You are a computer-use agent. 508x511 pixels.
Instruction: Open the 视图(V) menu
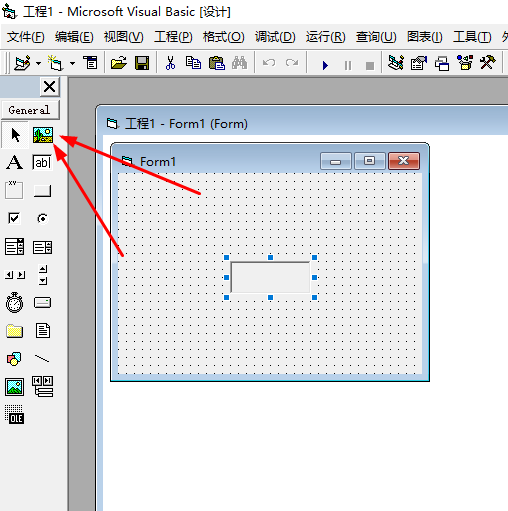coord(123,37)
